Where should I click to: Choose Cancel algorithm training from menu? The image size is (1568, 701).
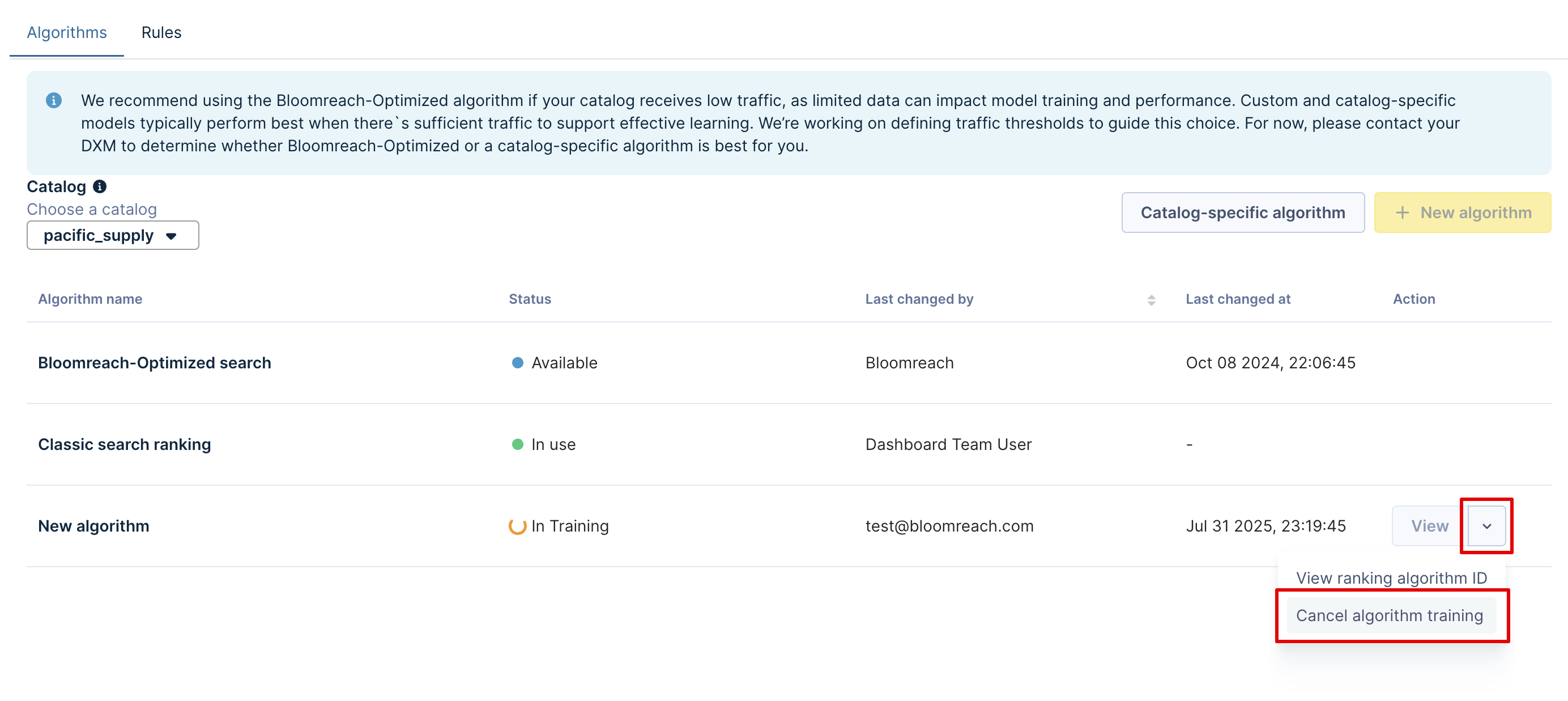point(1391,615)
